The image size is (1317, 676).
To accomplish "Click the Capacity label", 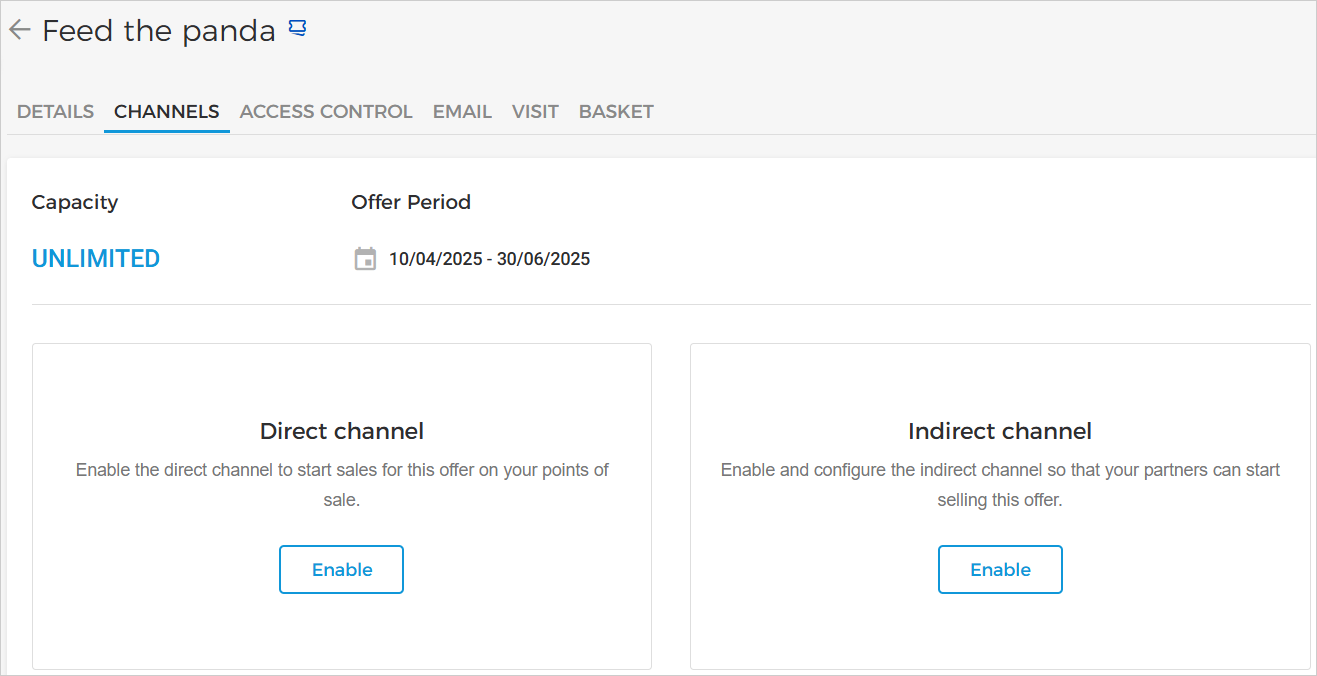I will (75, 202).
